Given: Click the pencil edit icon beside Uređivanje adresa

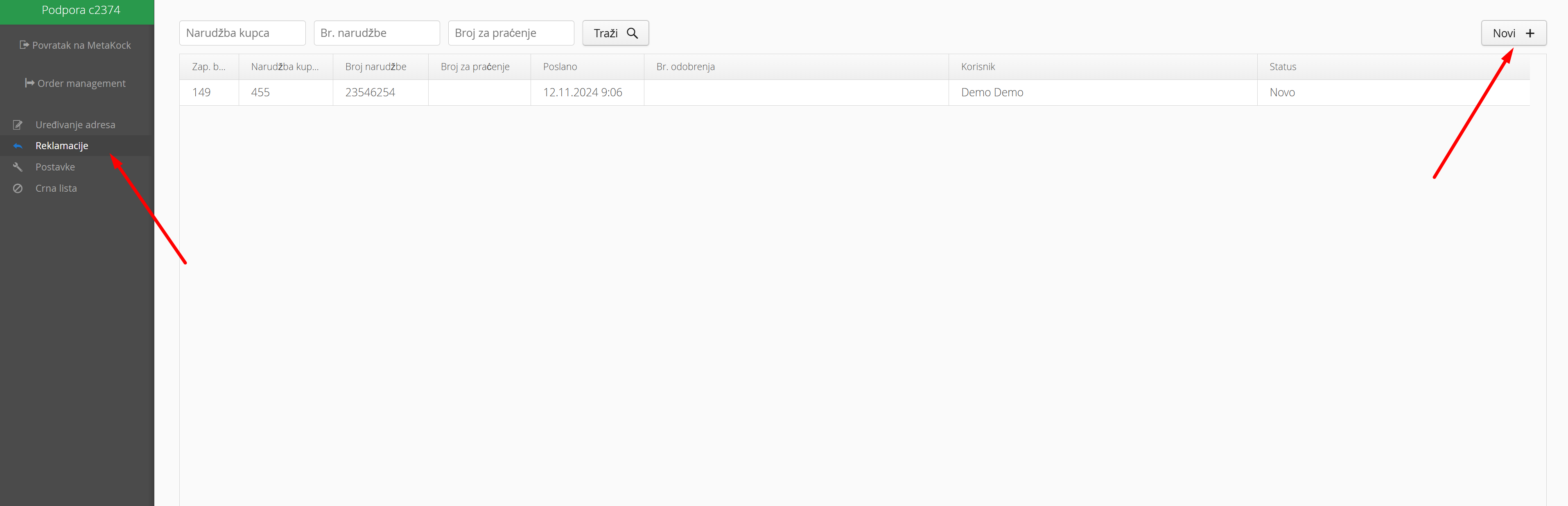Looking at the screenshot, I should 18,125.
